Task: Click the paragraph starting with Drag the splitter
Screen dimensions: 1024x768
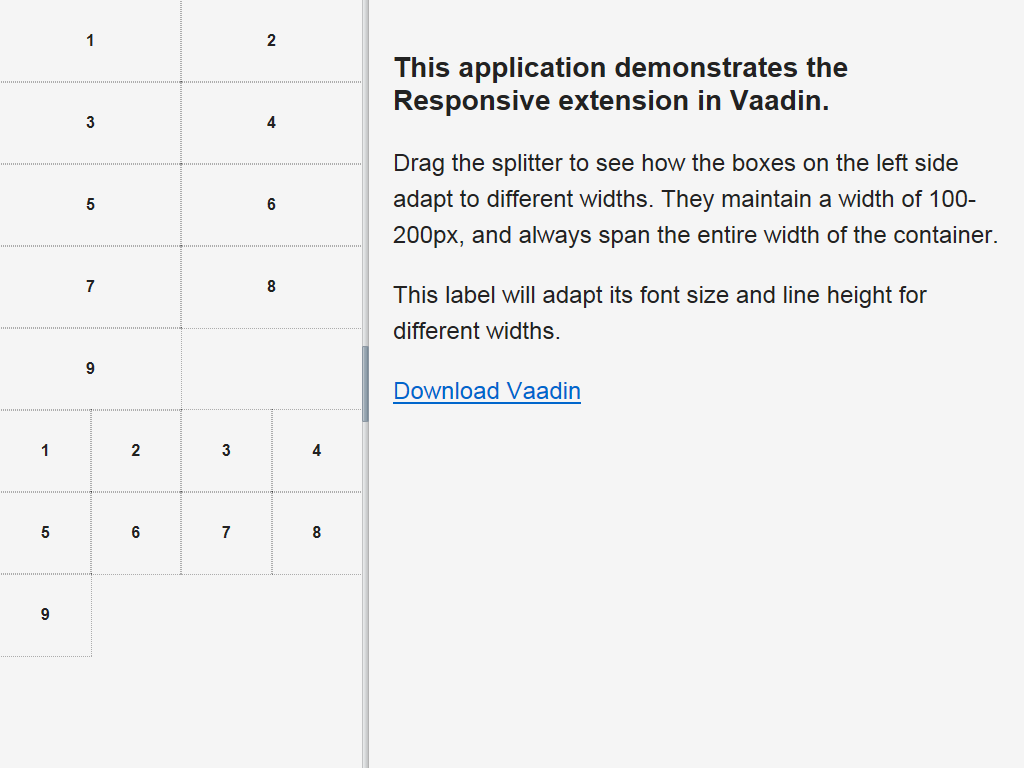Action: tap(696, 199)
